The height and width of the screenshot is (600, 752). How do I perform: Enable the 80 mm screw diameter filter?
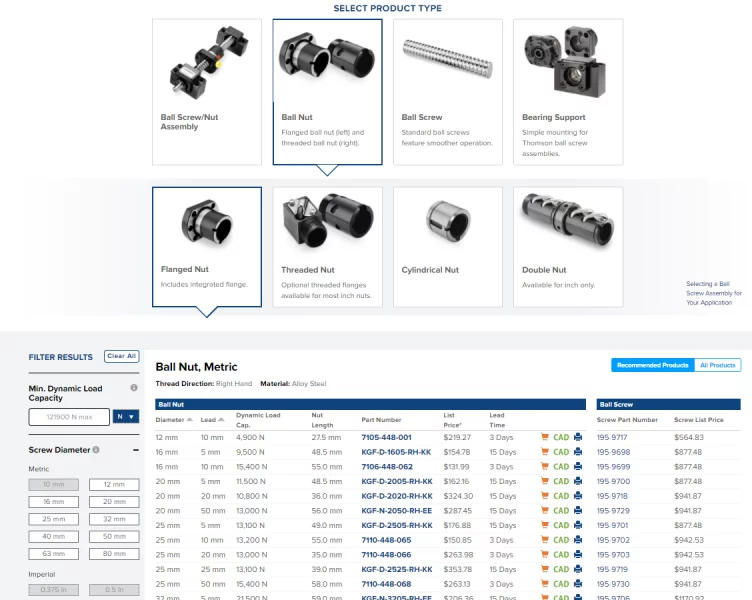click(x=114, y=553)
